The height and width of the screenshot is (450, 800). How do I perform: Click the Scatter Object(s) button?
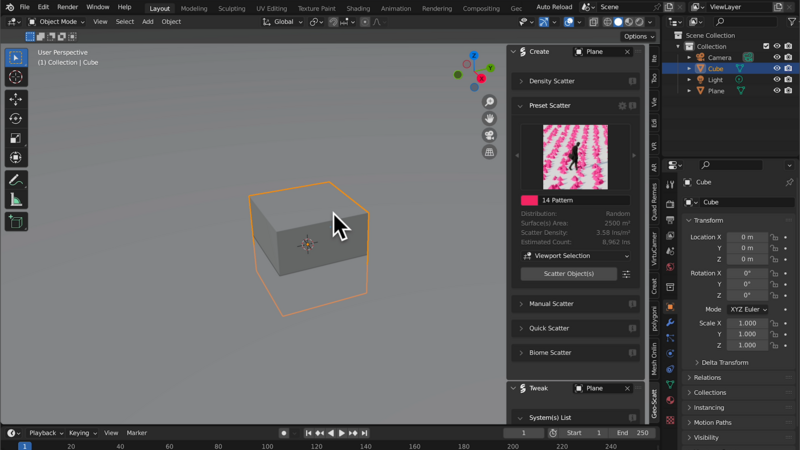[568, 274]
